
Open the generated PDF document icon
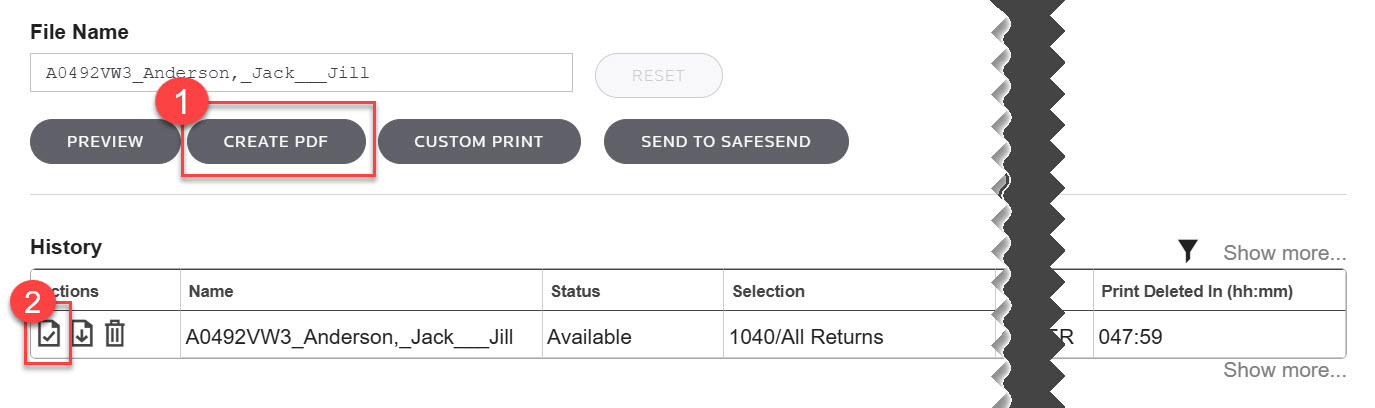pyautogui.click(x=48, y=335)
